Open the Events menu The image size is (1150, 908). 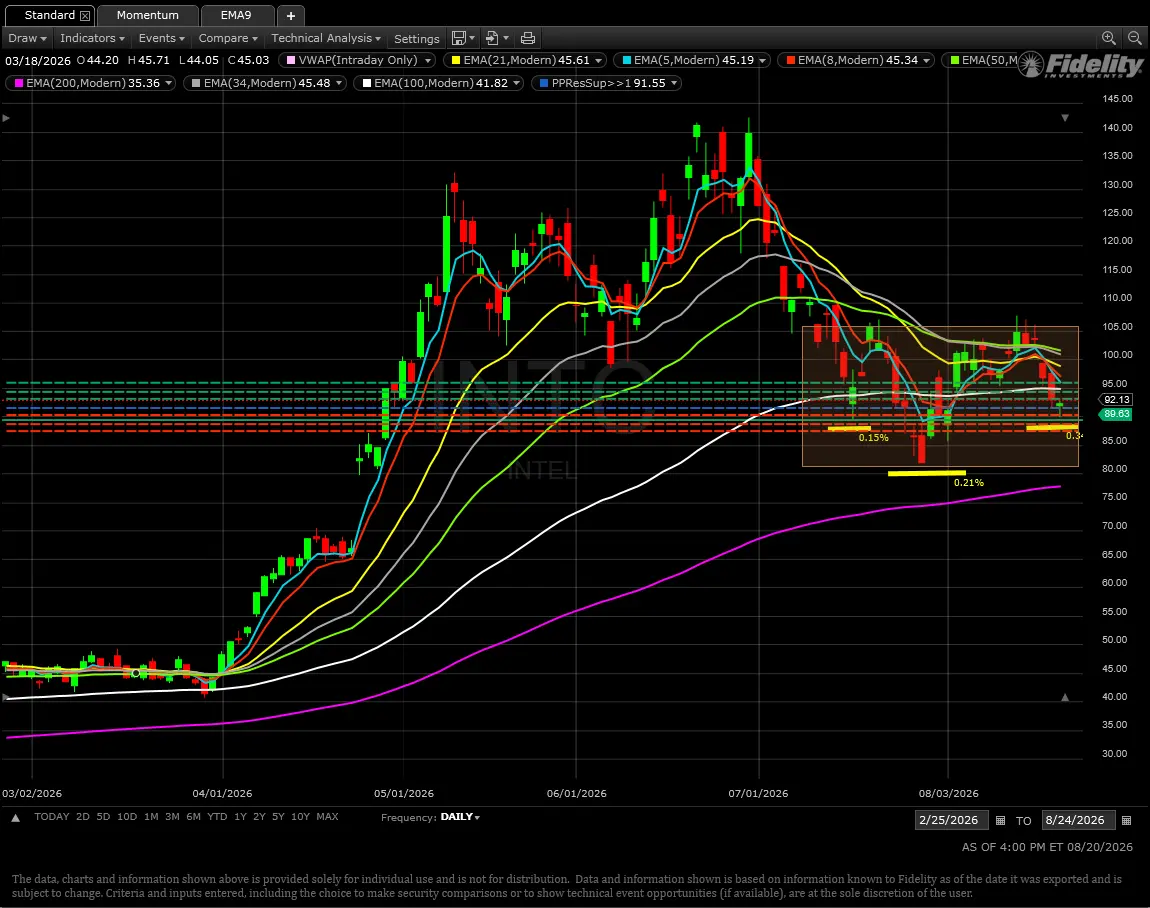161,38
